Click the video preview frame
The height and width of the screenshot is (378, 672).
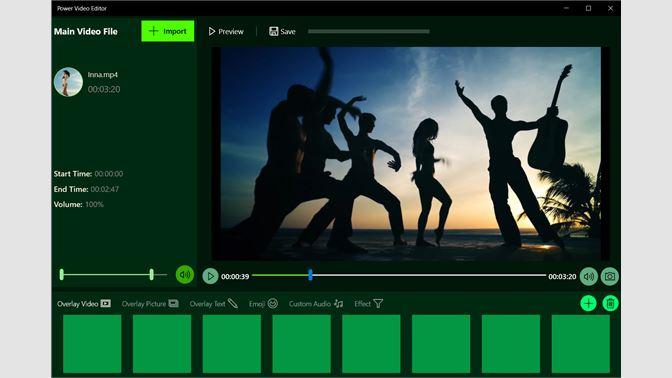click(410, 153)
